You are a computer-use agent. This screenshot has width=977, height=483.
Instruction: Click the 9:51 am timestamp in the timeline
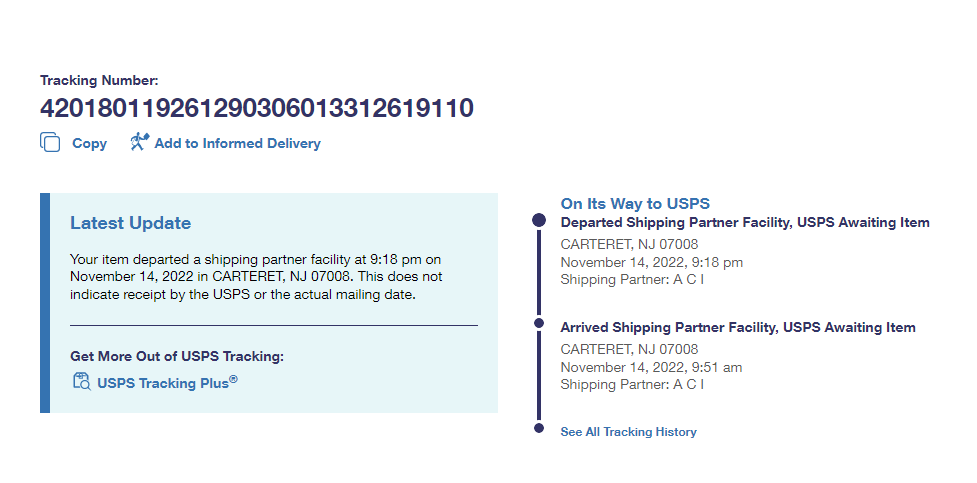[651, 367]
